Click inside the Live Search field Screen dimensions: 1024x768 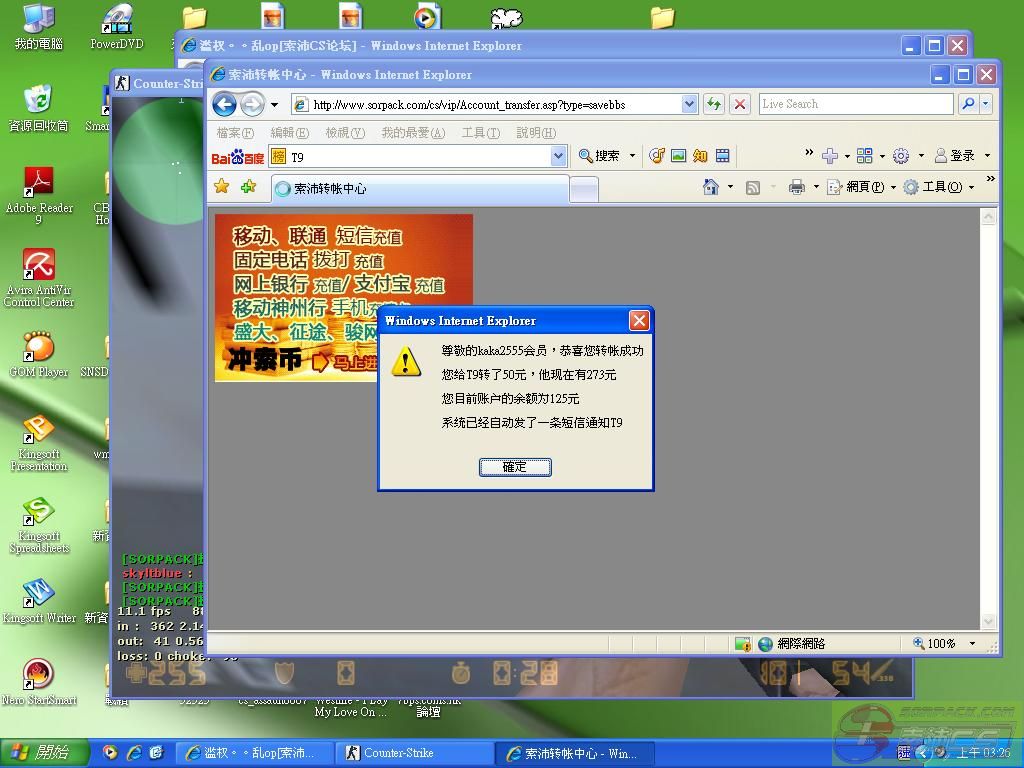[855, 104]
